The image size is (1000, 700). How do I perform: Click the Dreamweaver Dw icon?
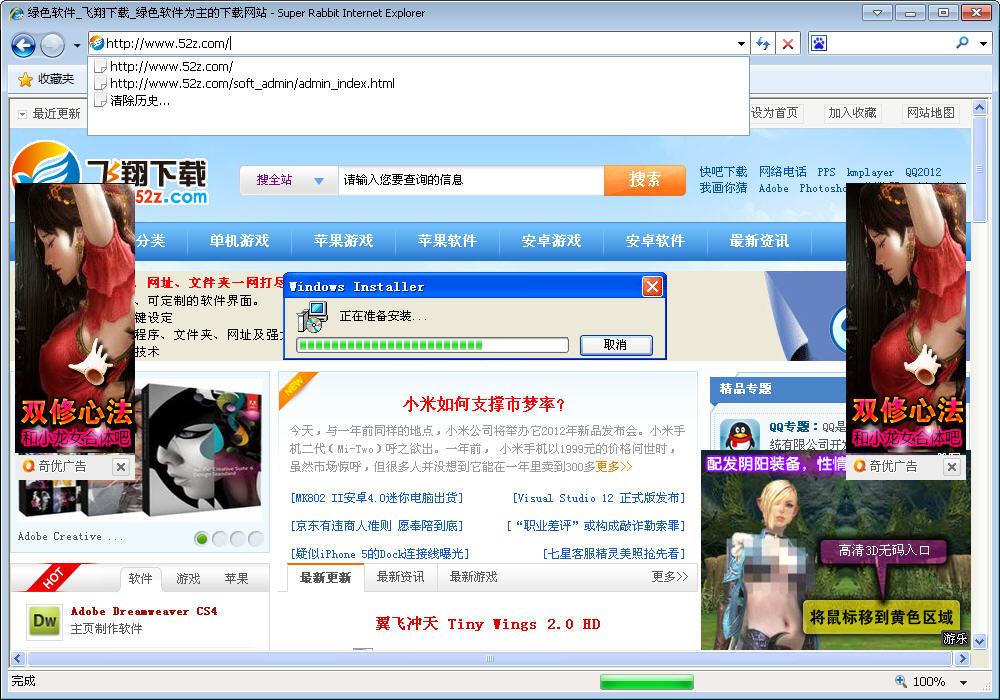45,622
